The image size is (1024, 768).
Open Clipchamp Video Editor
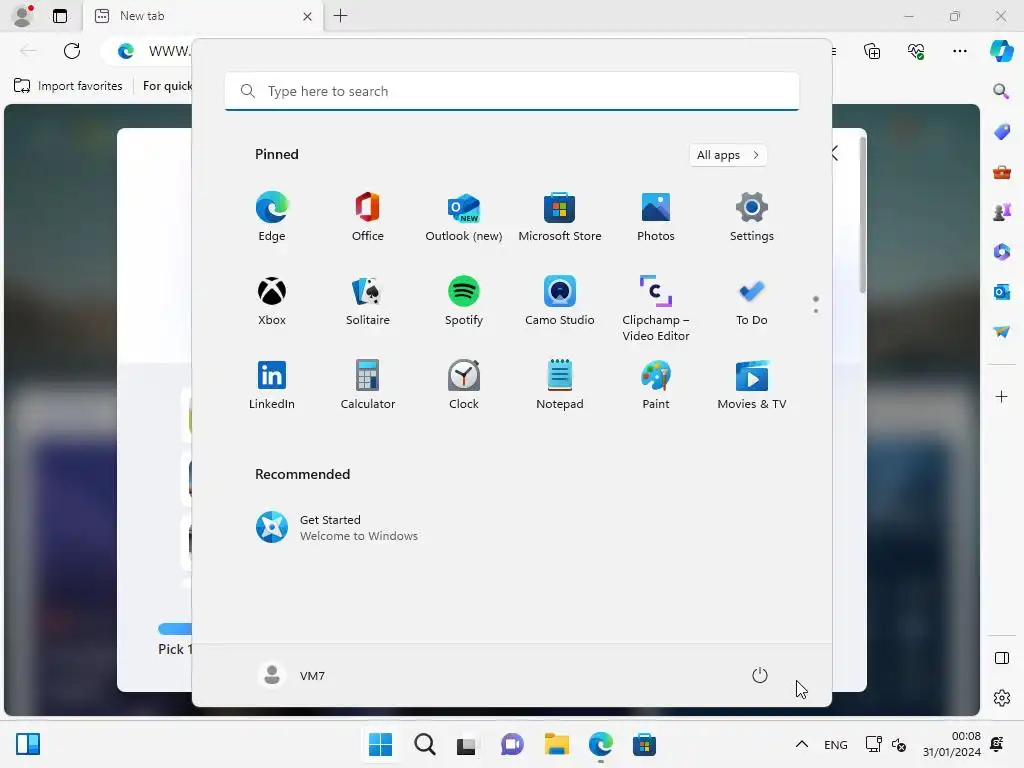tap(656, 308)
